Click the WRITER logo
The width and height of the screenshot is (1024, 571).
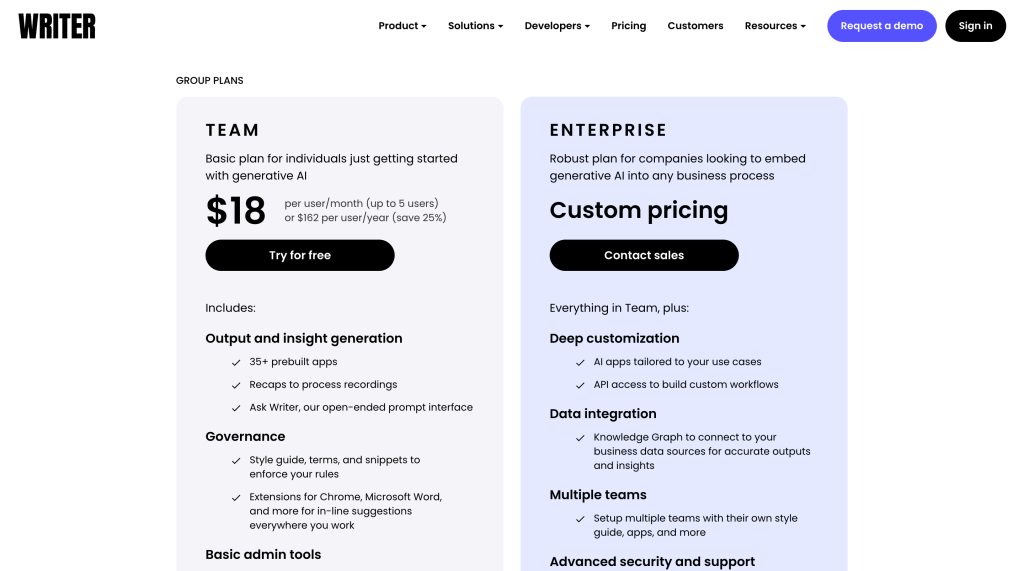pos(57,26)
